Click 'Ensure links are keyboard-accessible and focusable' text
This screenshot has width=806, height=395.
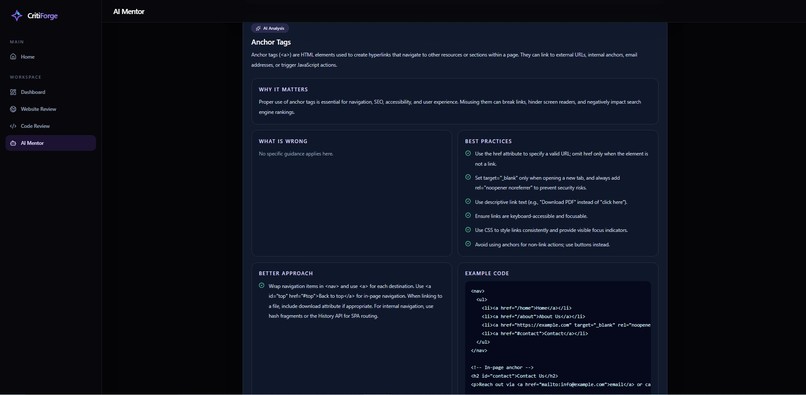531,216
